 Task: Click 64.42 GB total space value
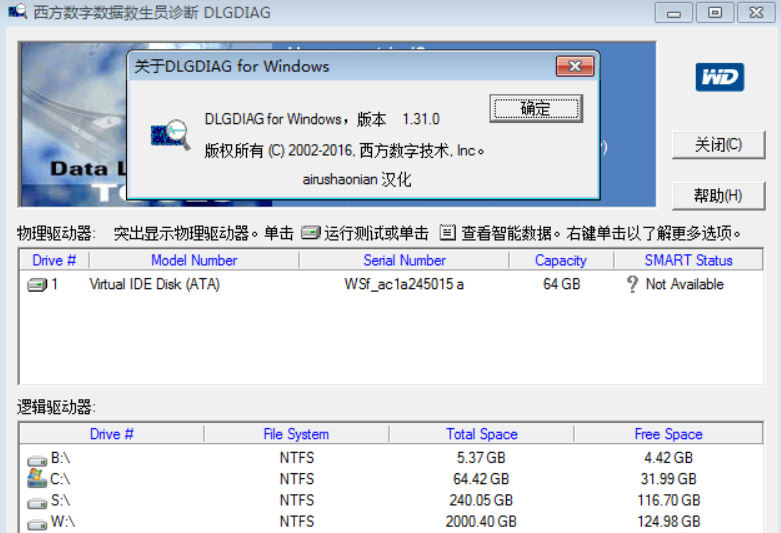coord(481,479)
